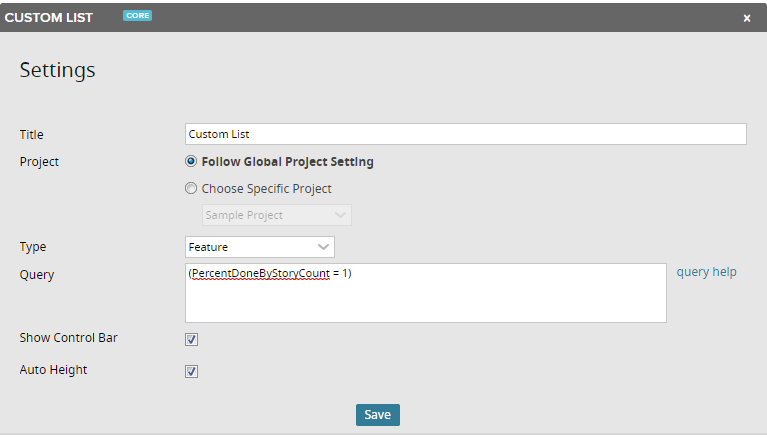Image resolution: width=767 pixels, height=437 pixels.
Task: Click the Save button
Action: [378, 415]
